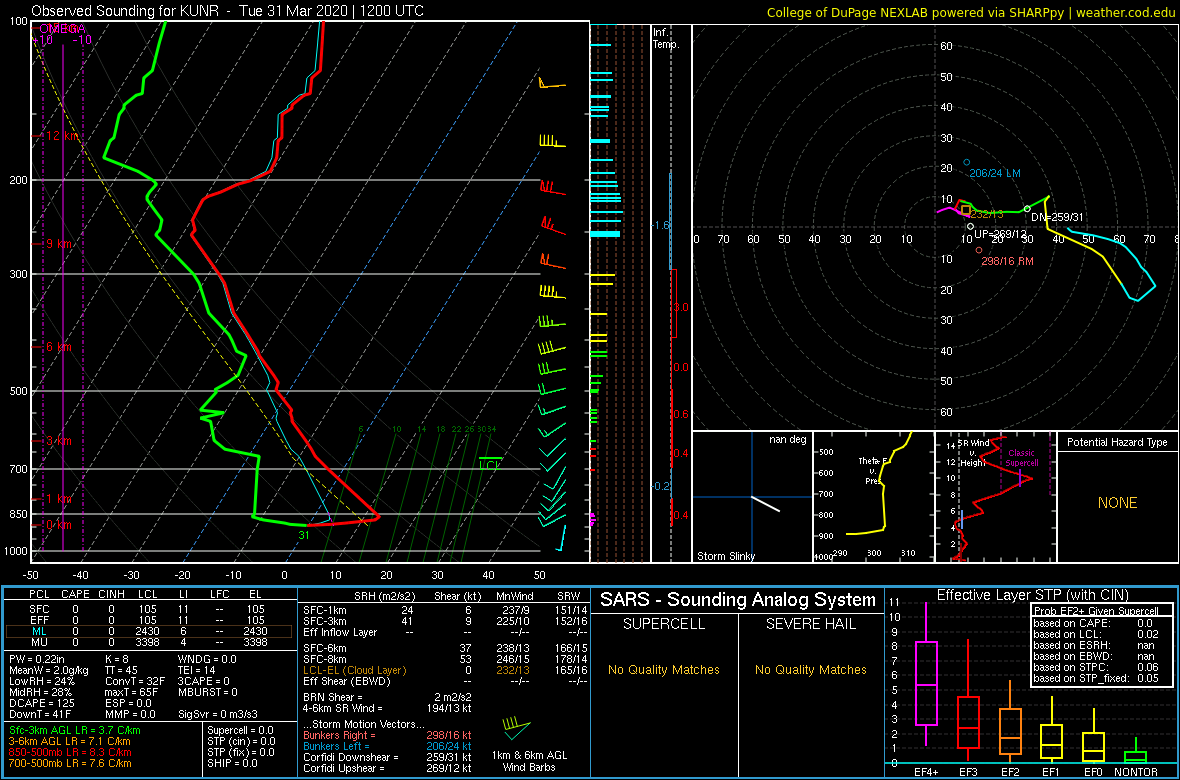Click the Effective Layer STP (with CIN) title
Viewport: 1180px width, 780px height.
1030,595
